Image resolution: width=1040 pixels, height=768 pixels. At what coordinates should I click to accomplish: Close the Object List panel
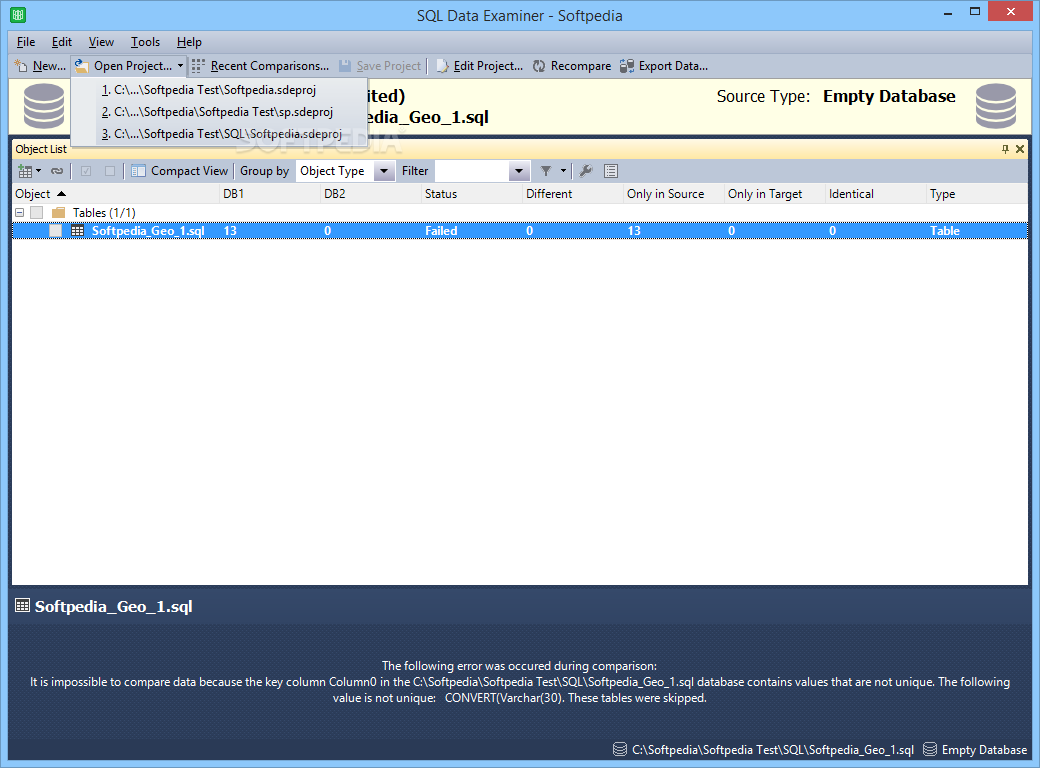(x=1020, y=149)
